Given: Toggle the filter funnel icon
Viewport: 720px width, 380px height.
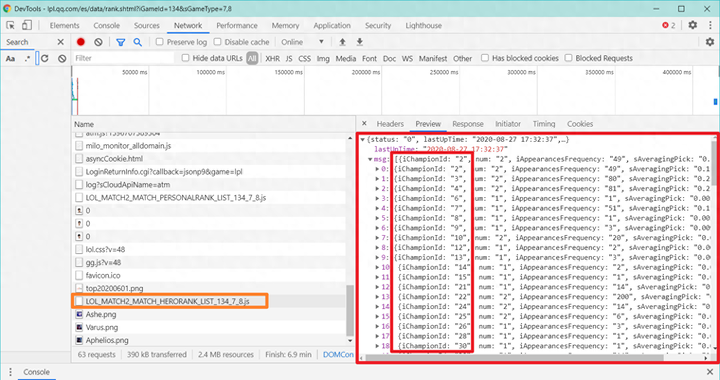Looking at the screenshot, I should click(x=121, y=42).
